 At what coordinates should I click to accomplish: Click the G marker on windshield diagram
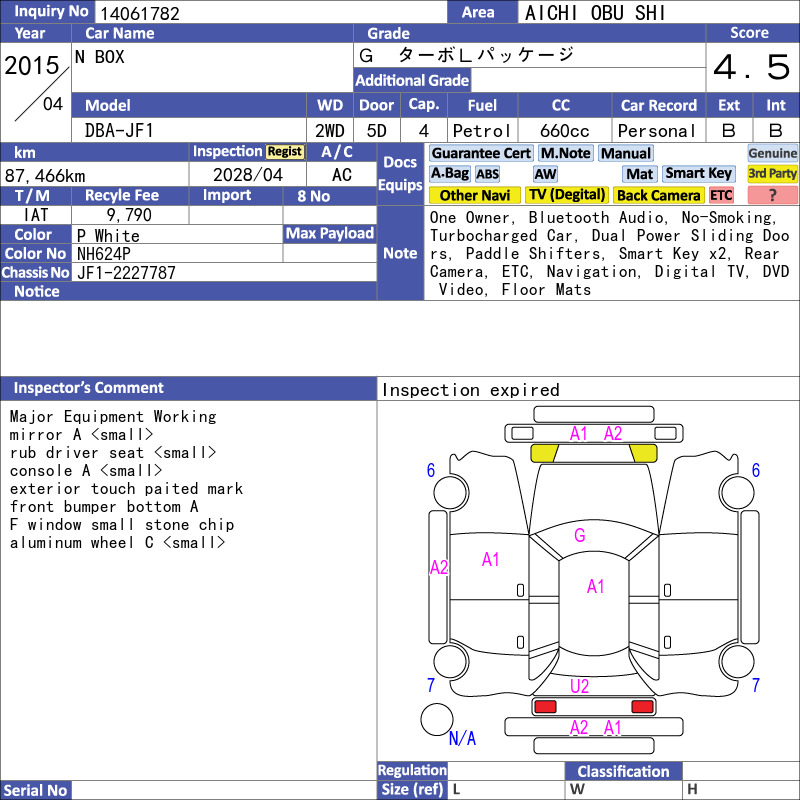[580, 535]
